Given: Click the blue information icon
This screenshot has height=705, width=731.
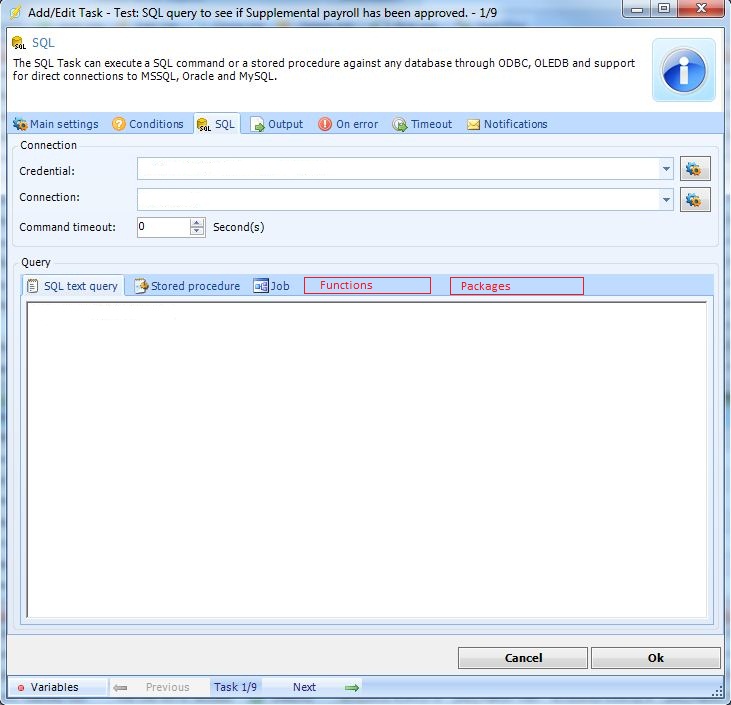Looking at the screenshot, I should (x=684, y=70).
